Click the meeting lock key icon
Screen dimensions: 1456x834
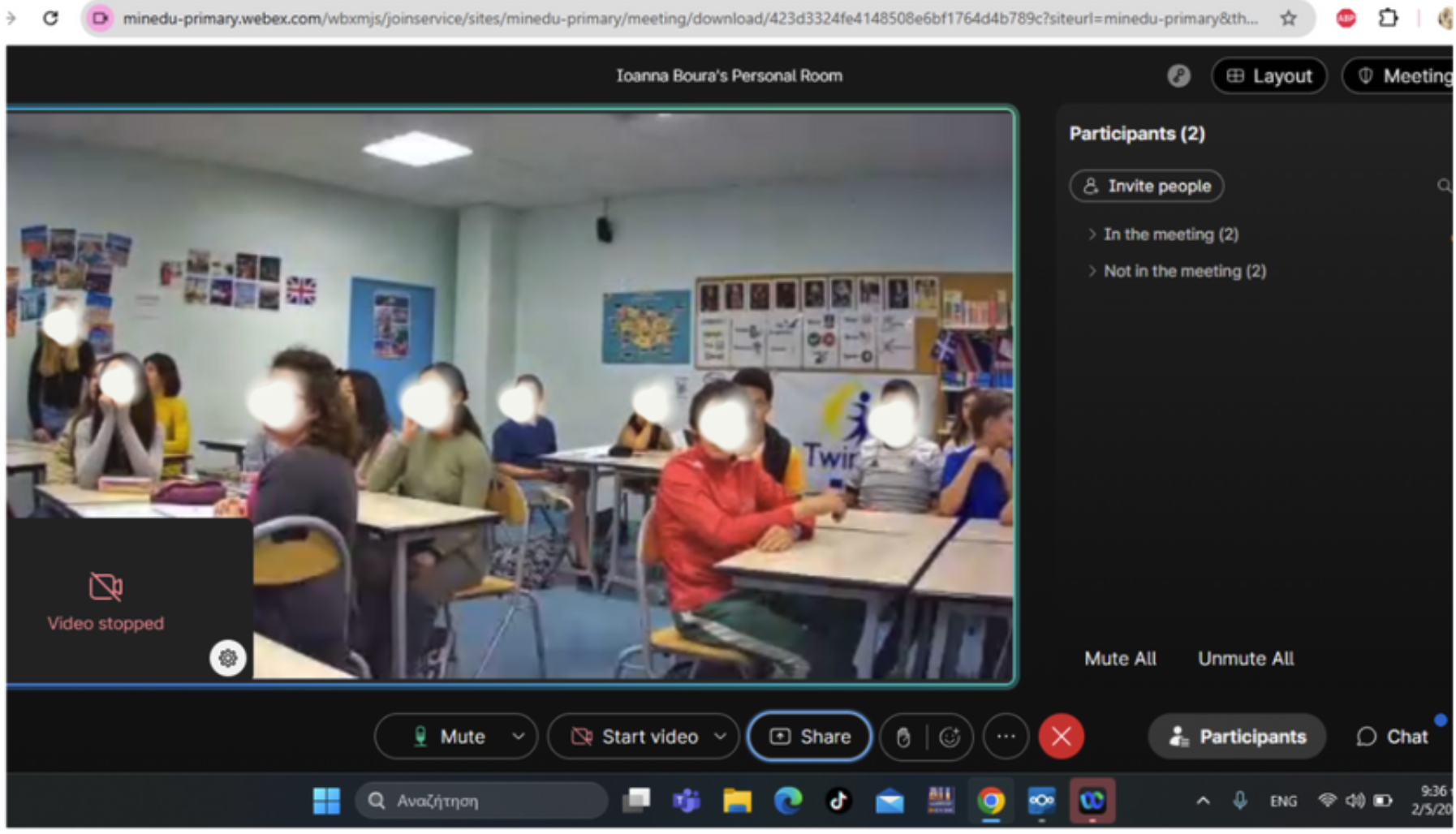pos(1178,76)
